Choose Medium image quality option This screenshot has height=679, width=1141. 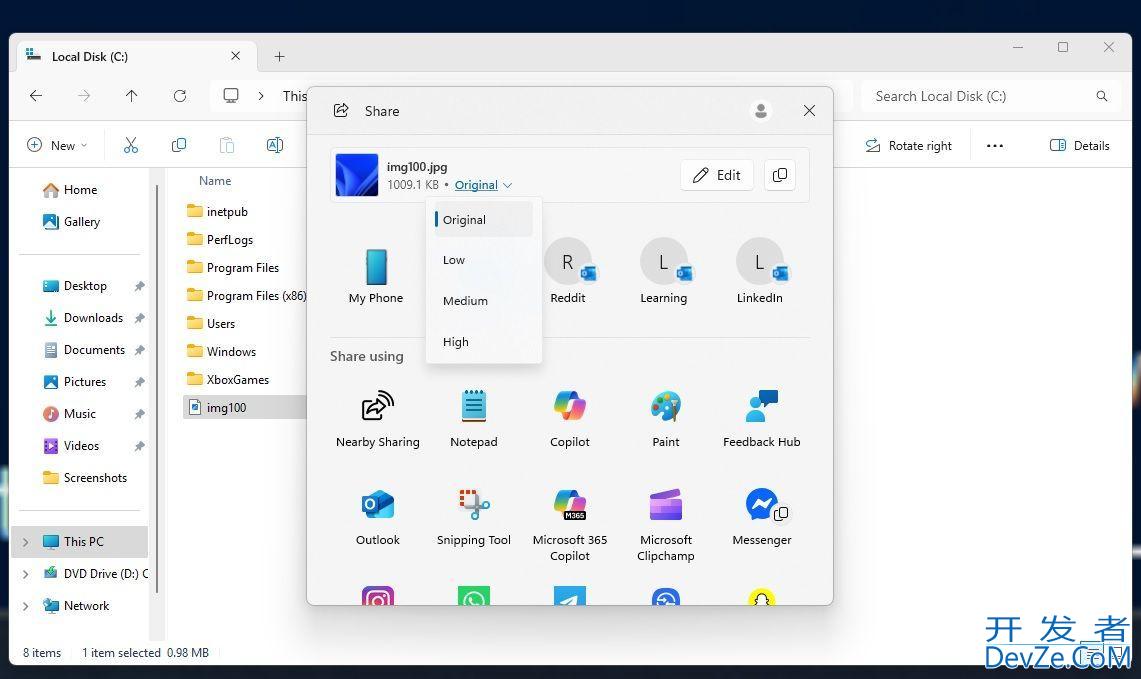click(483, 301)
